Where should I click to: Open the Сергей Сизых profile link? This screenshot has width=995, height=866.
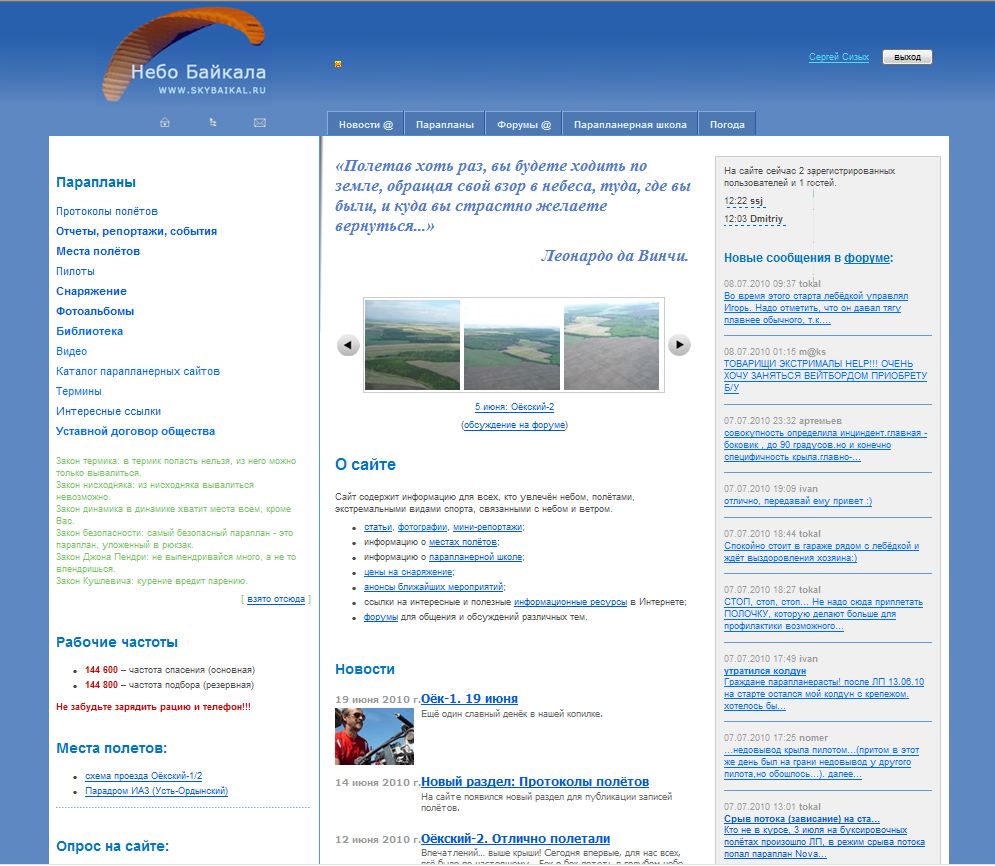[x=838, y=57]
